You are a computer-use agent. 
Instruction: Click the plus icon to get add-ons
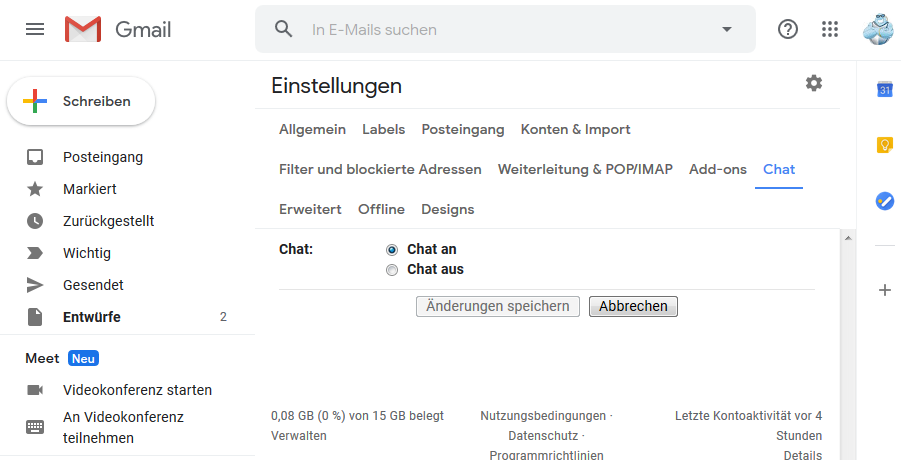pyautogui.click(x=884, y=291)
